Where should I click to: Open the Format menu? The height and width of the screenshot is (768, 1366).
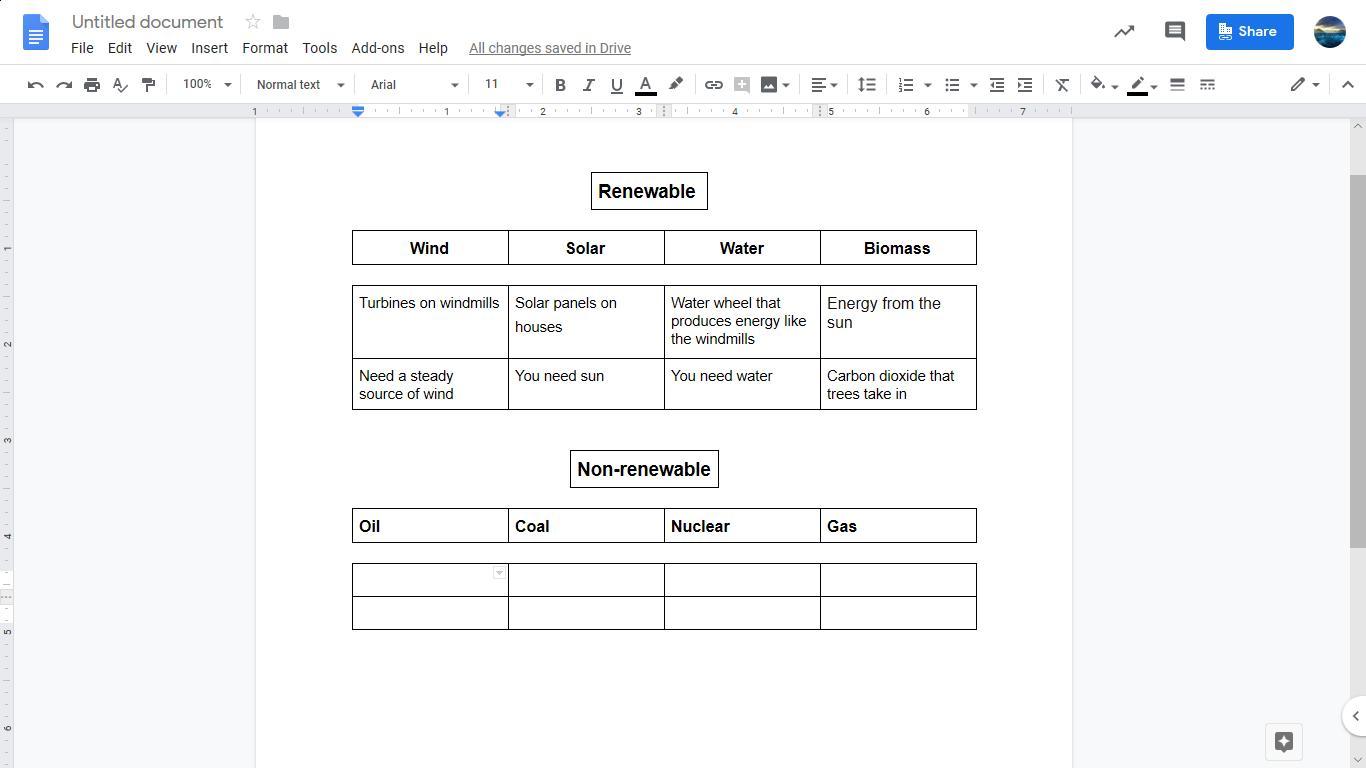tap(265, 48)
